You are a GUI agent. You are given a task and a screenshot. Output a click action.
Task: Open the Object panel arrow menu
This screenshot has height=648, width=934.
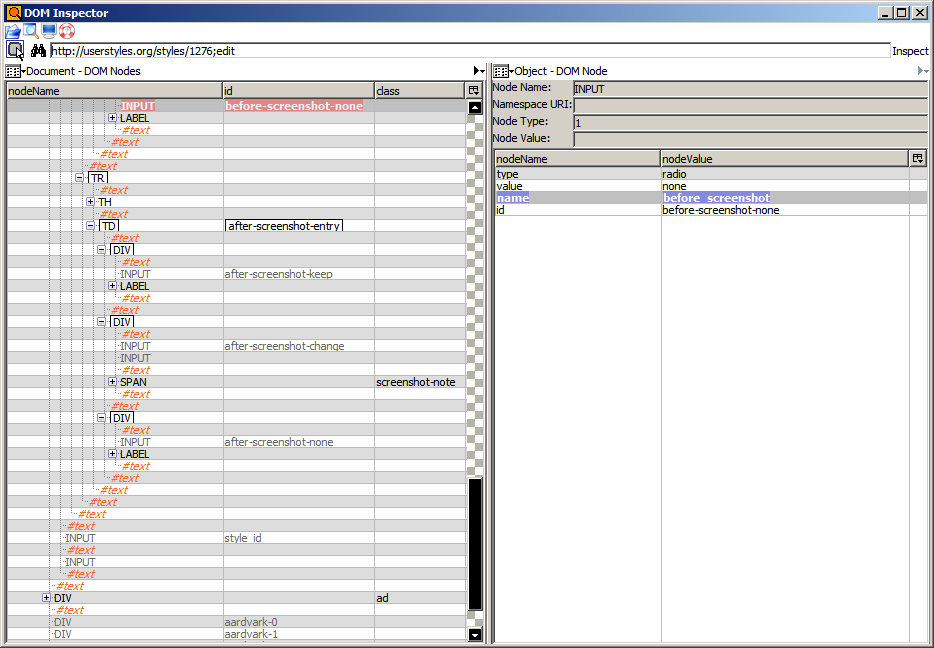tap(923, 71)
